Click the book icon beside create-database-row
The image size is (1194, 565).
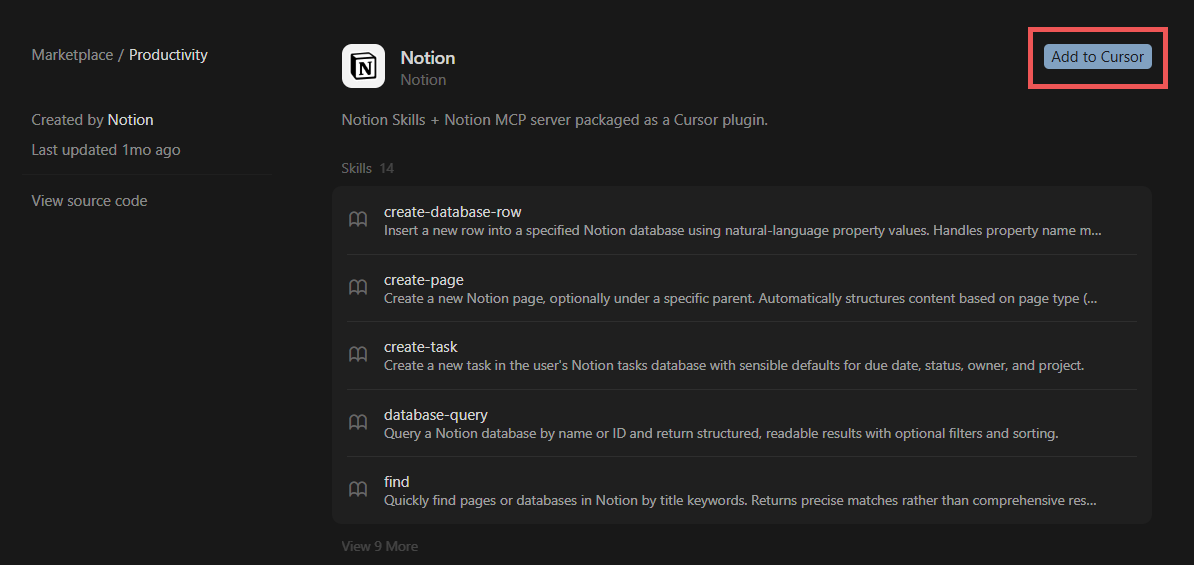358,220
